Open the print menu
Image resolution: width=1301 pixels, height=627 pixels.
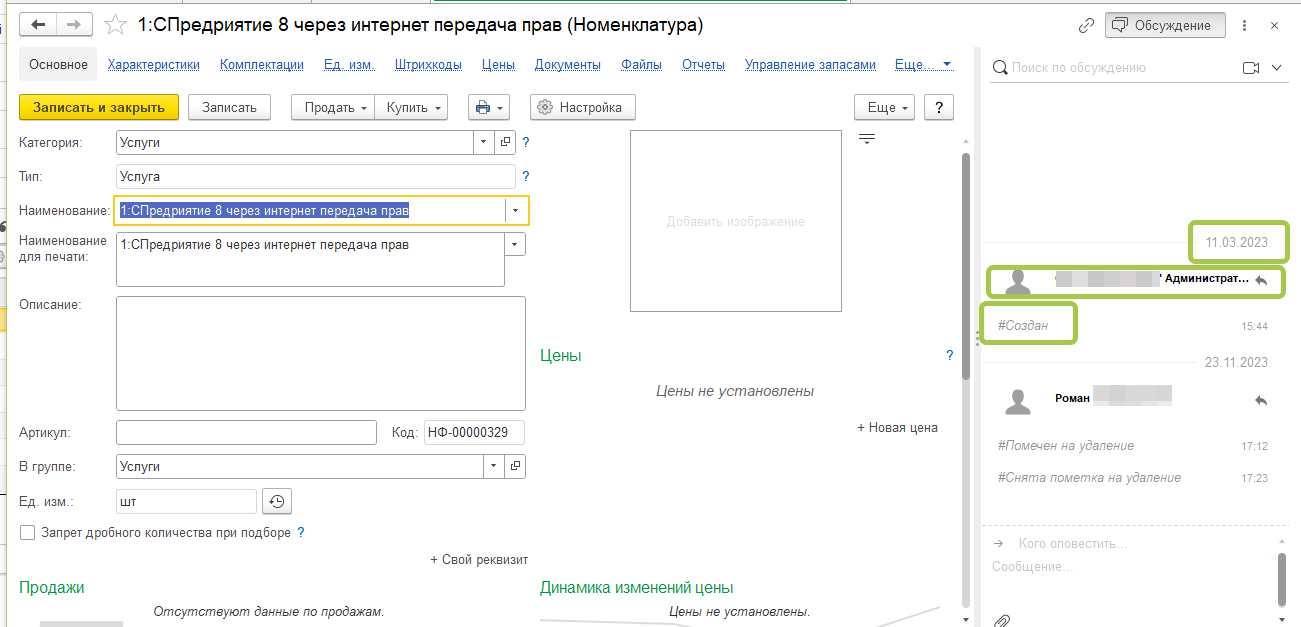click(x=489, y=108)
